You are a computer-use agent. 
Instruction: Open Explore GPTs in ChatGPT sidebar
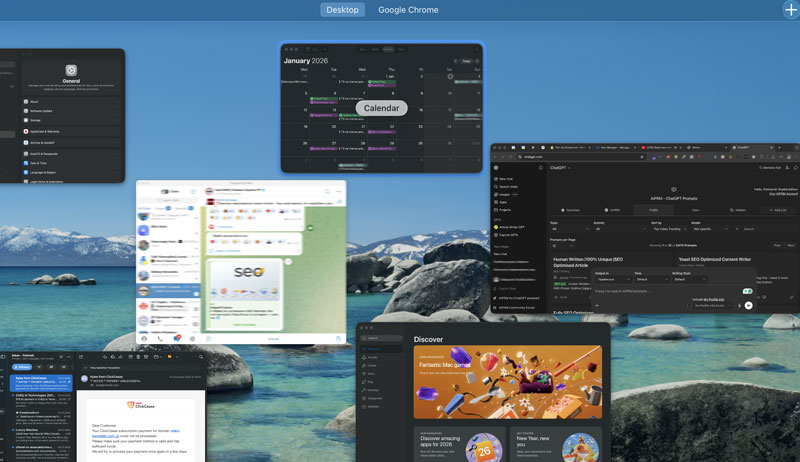(x=506, y=235)
